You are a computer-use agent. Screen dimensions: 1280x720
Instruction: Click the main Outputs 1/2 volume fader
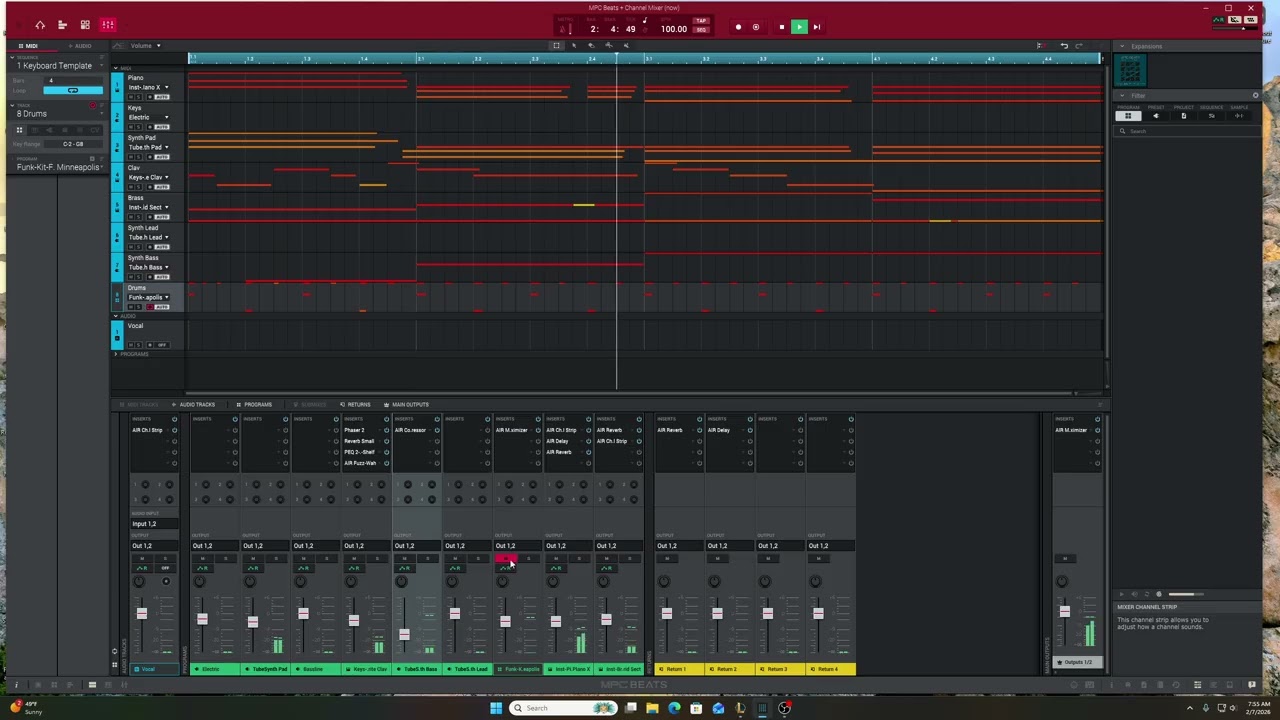coord(1065,611)
